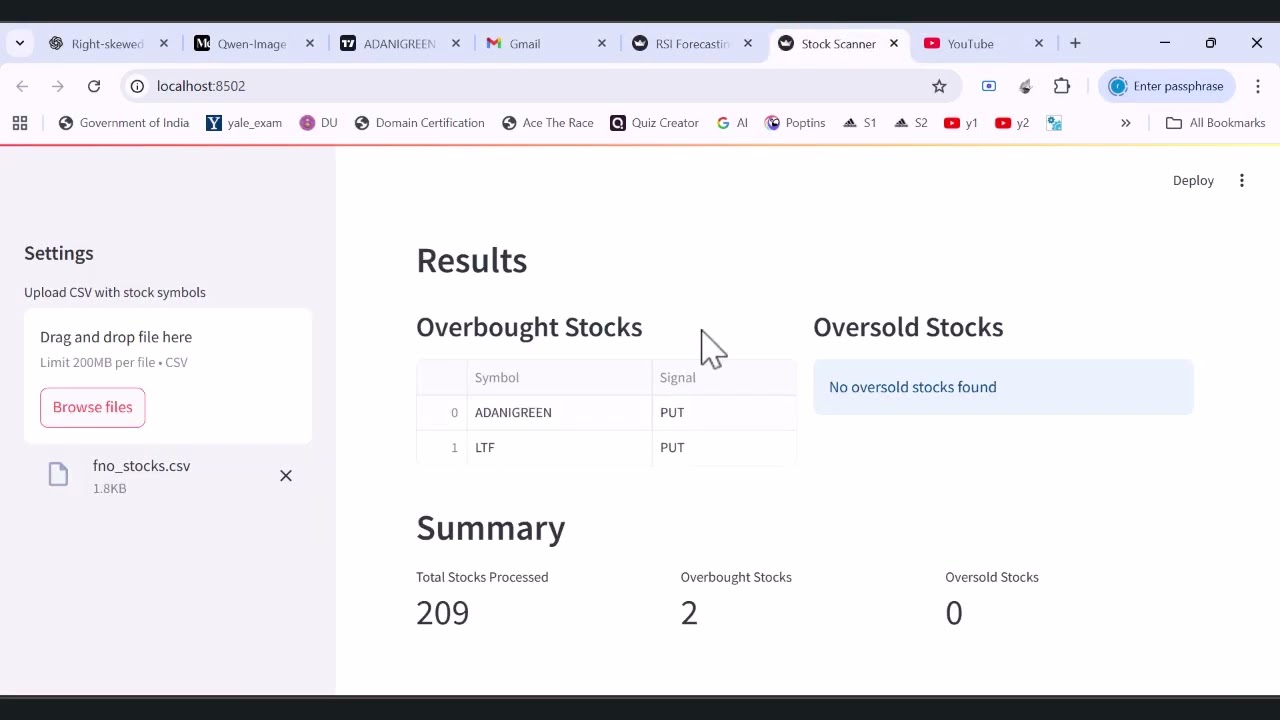Click the extension icon left of puzzle

pos(1025,86)
